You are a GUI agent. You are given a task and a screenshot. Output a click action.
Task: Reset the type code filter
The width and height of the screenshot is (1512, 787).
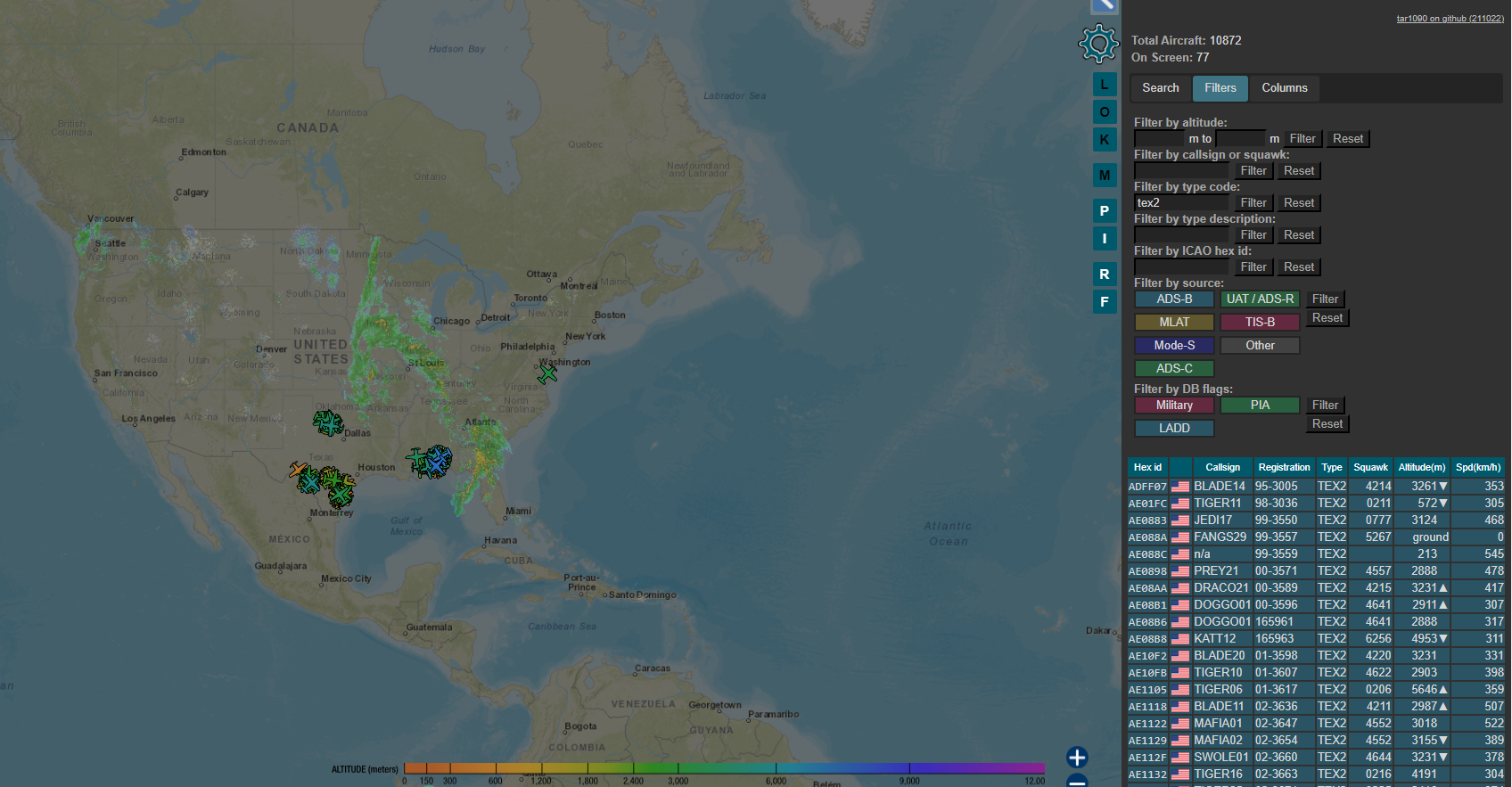pyautogui.click(x=1299, y=203)
